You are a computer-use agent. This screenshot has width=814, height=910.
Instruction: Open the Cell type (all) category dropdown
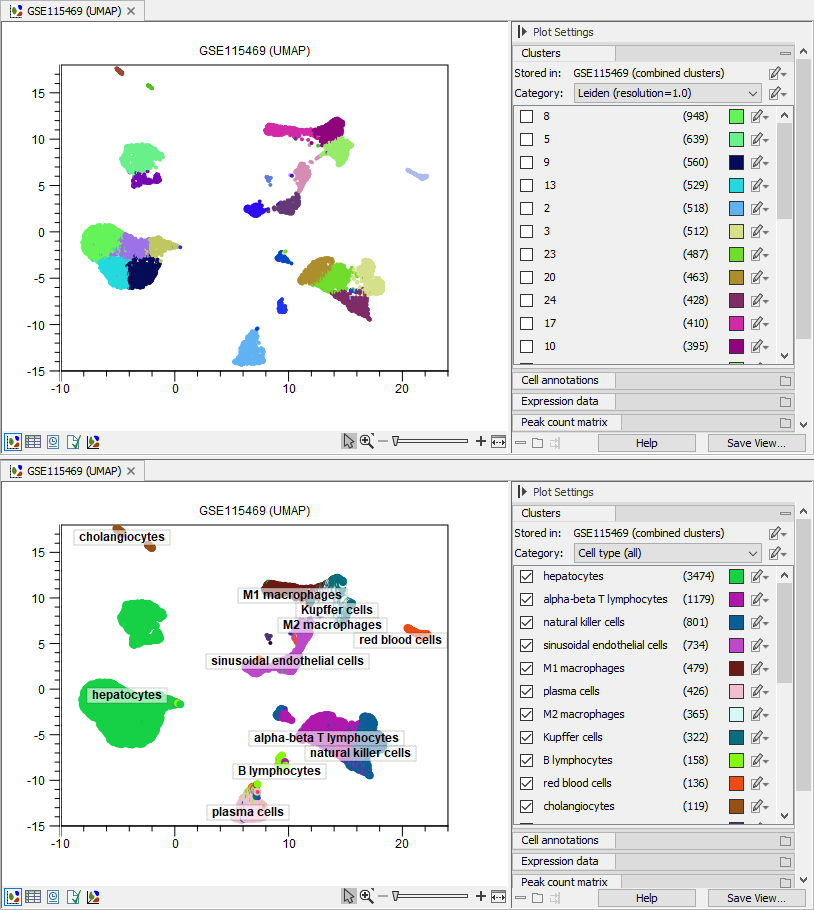click(668, 553)
